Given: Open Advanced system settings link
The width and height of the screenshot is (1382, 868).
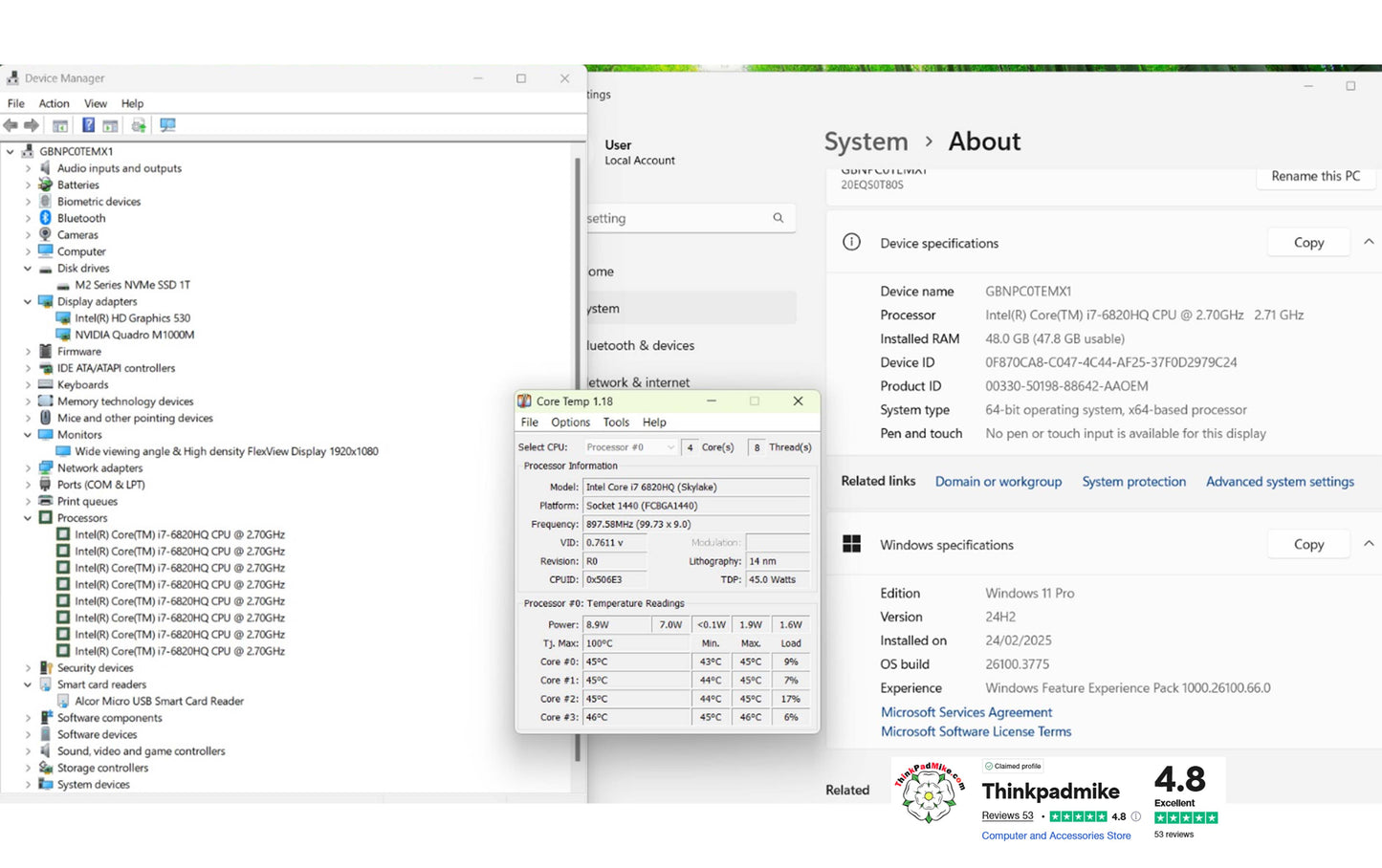Looking at the screenshot, I should (x=1280, y=482).
